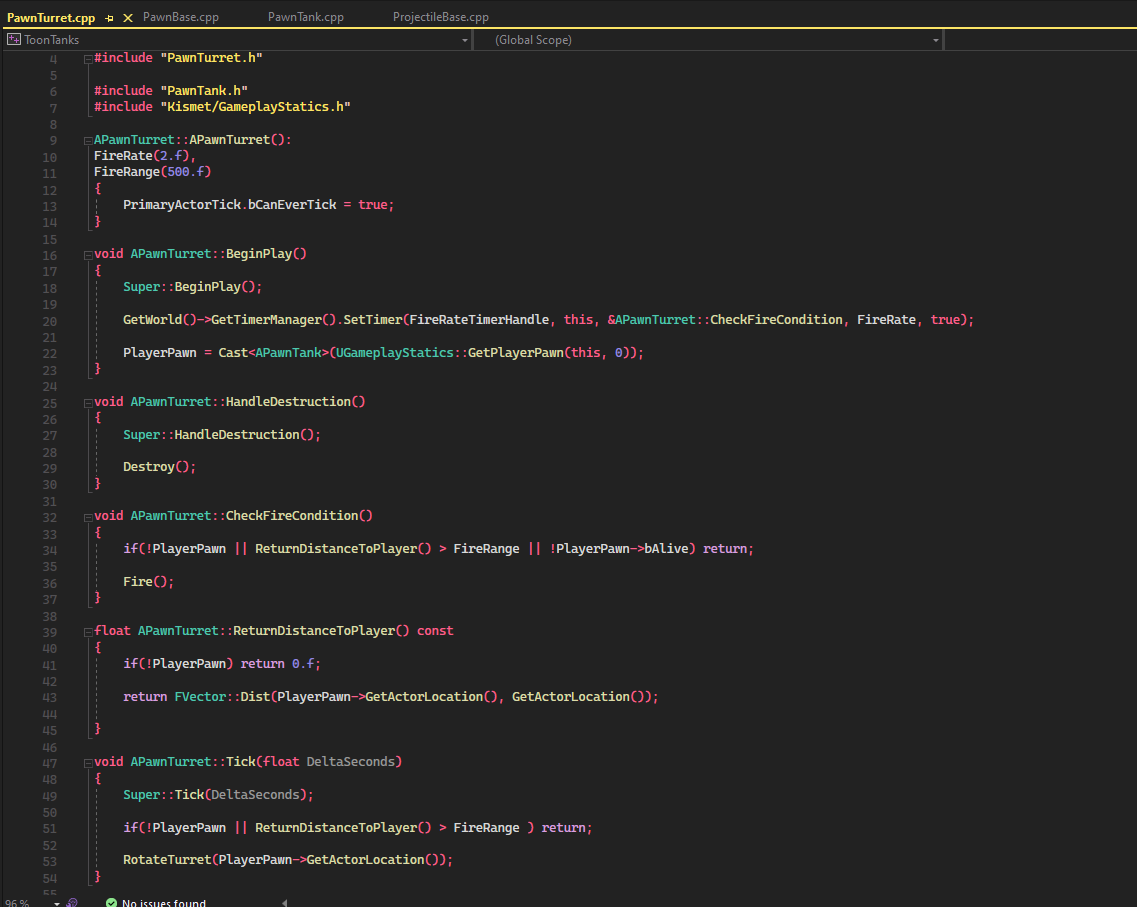Switch to the PawnTank.cpp tab

[305, 17]
